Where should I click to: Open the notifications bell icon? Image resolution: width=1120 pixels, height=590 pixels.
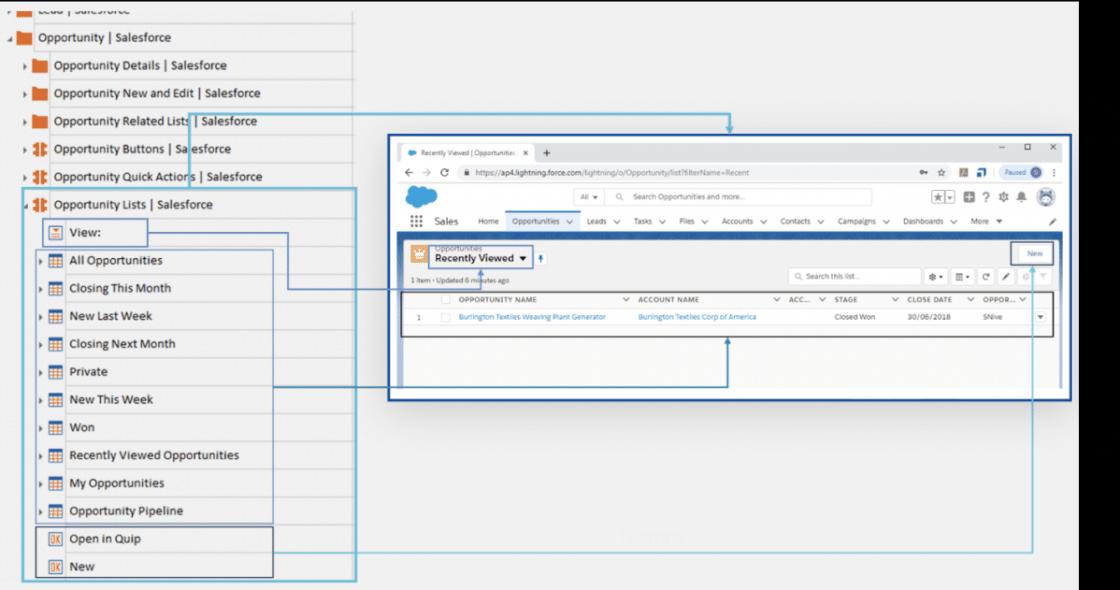1021,197
